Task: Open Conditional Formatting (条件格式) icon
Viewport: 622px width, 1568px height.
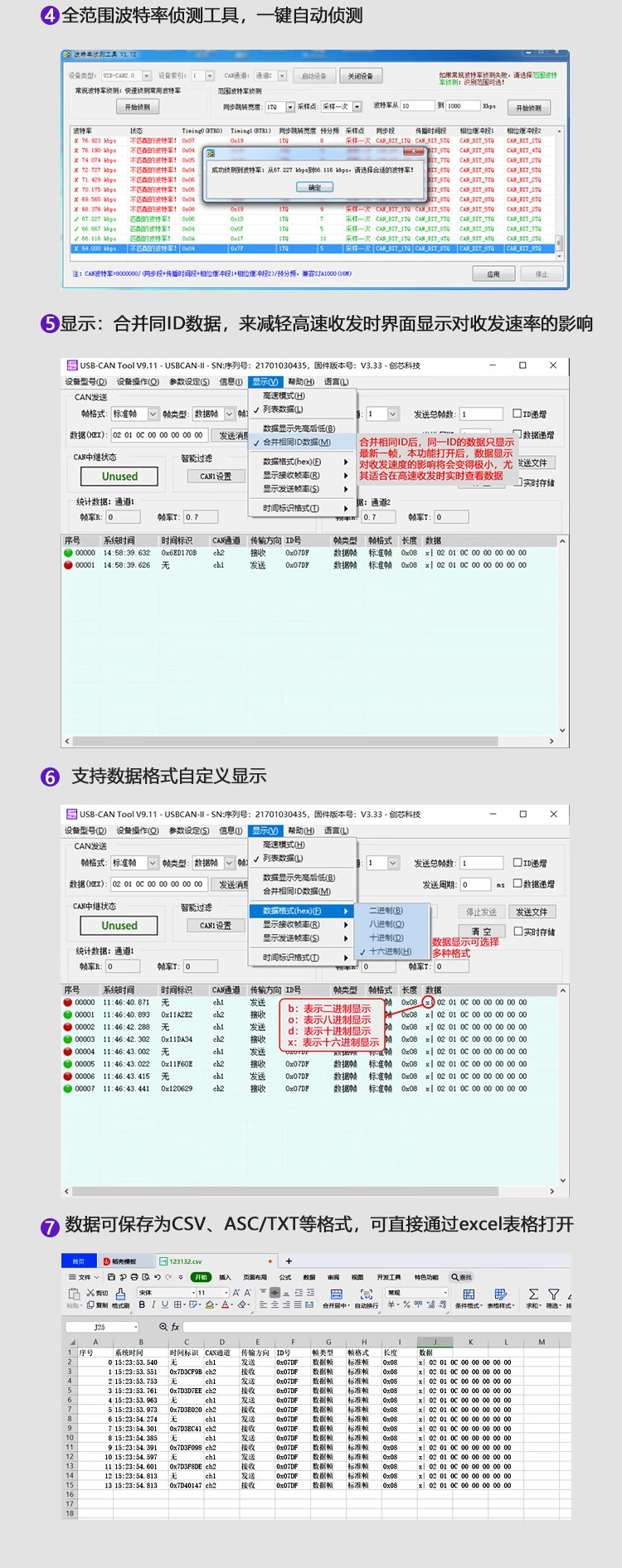Action: pos(469,1294)
